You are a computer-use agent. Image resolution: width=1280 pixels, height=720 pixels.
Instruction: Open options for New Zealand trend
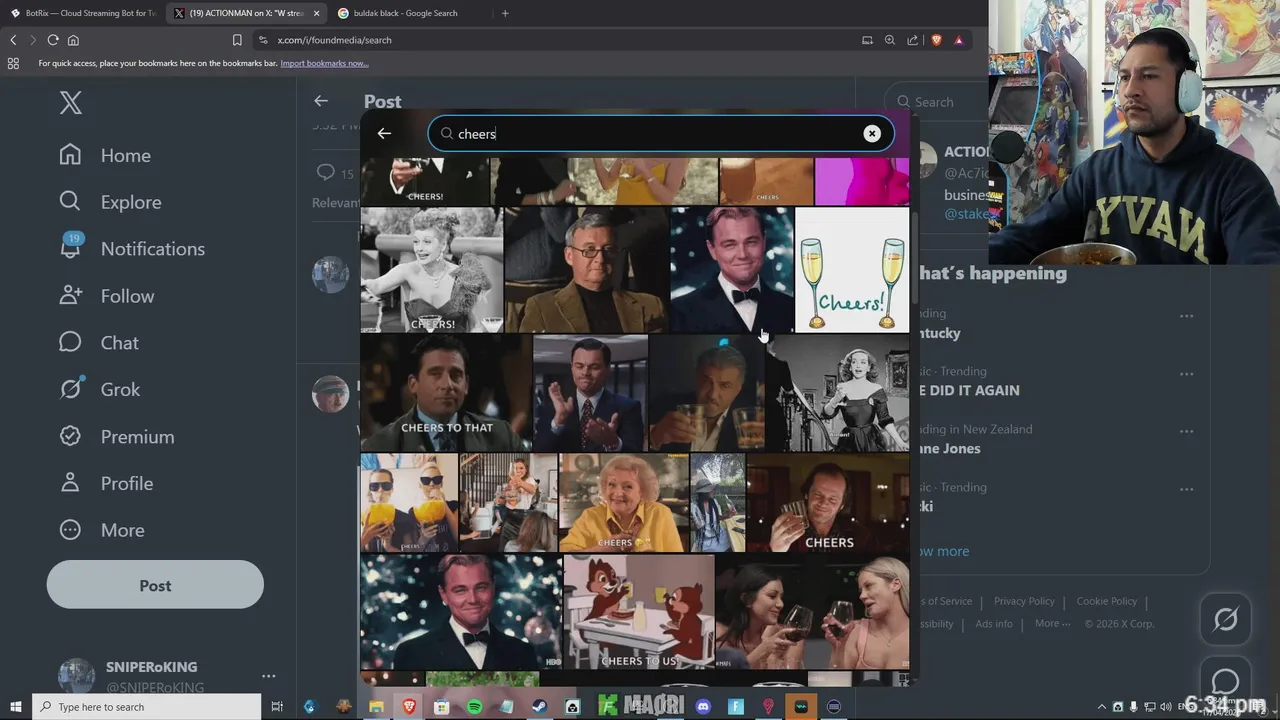(1186, 432)
